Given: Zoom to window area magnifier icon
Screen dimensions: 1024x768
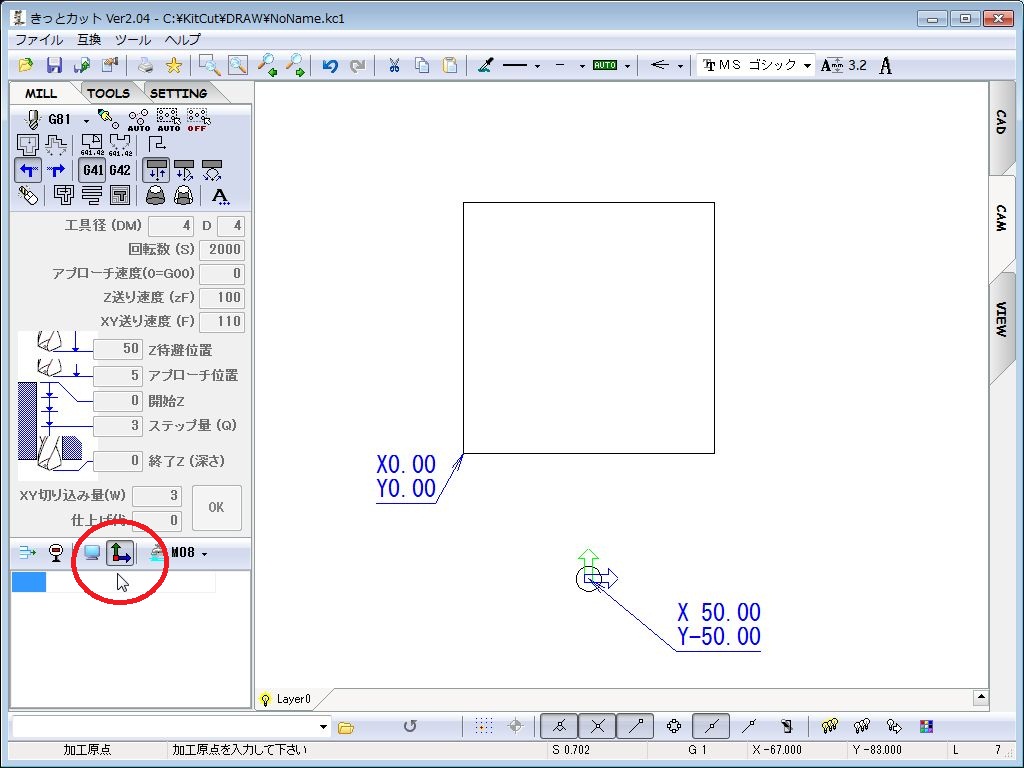Looking at the screenshot, I should coord(210,65).
